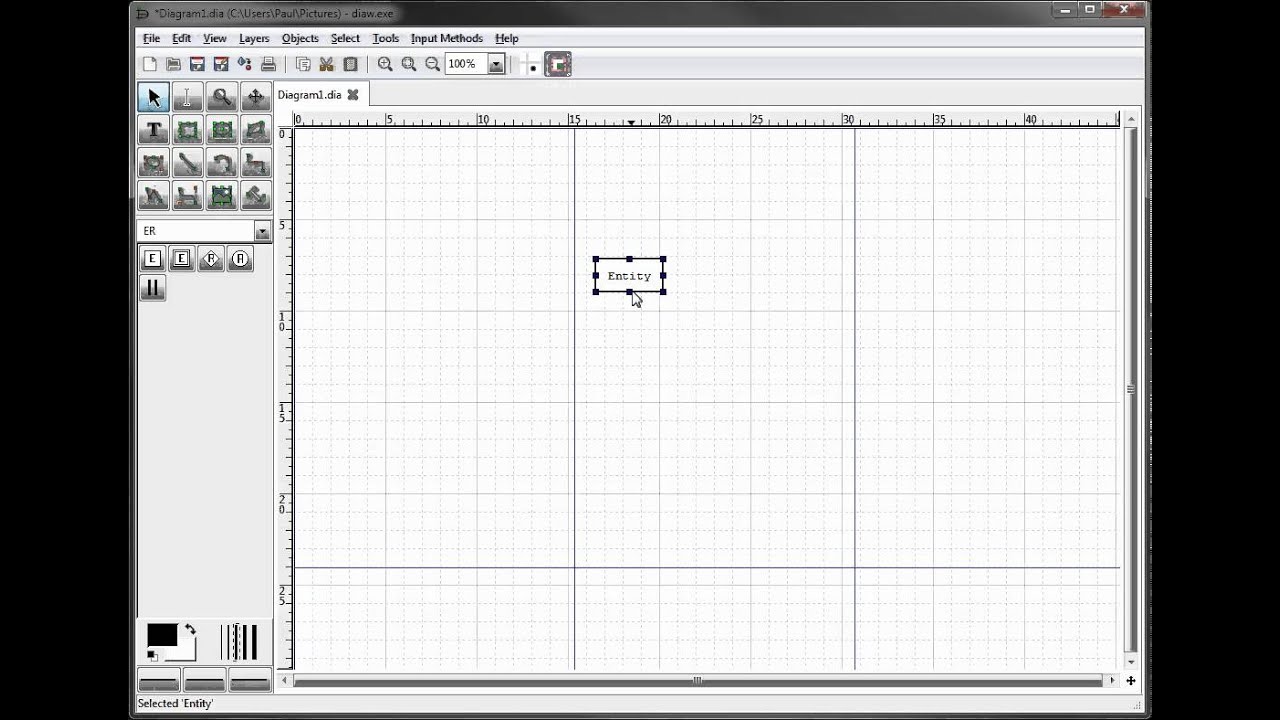Viewport: 1280px width, 720px height.
Task: Open the Layers menu
Action: 254,38
